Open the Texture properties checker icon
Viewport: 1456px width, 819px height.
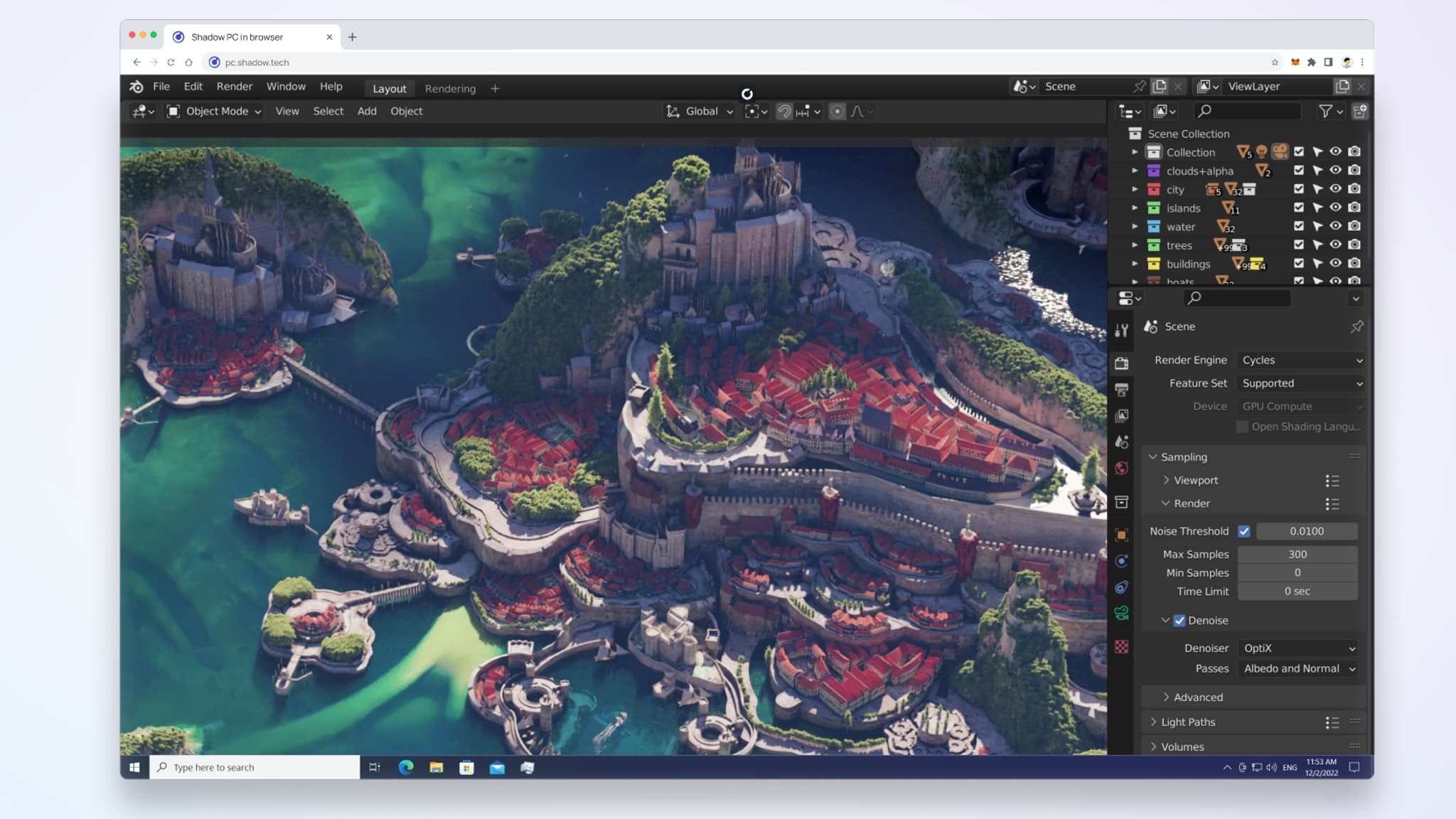click(1122, 647)
